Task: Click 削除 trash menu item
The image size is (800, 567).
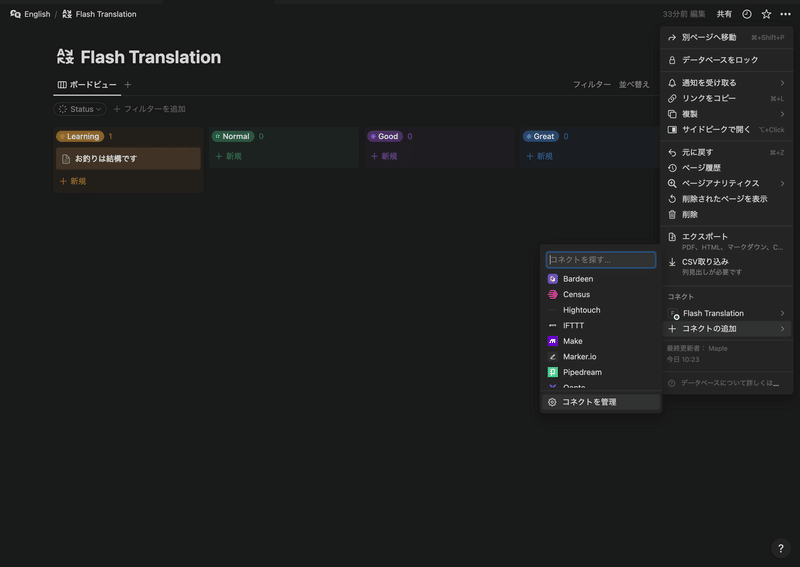Action: [727, 214]
